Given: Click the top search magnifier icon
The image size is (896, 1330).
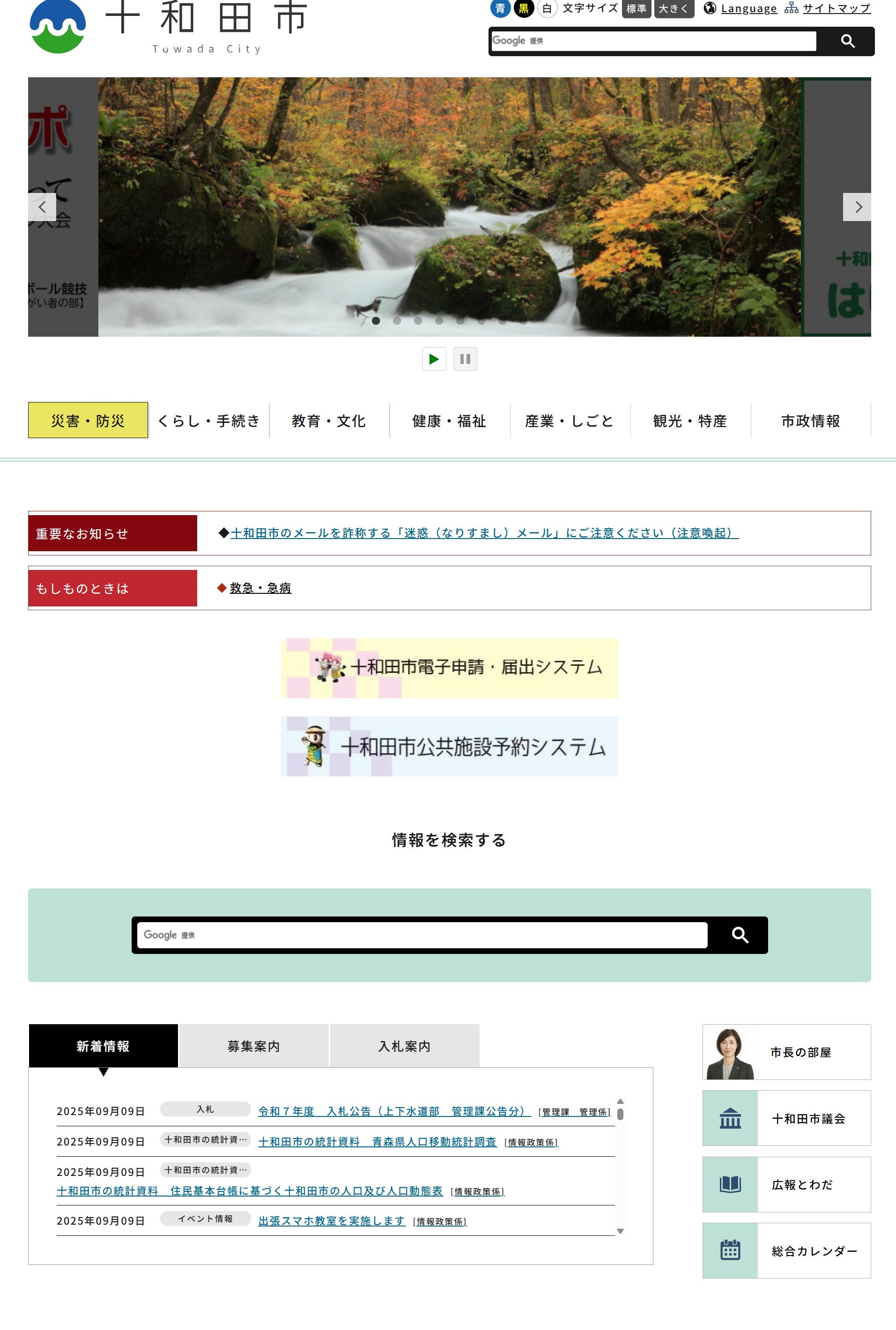Looking at the screenshot, I should pyautogui.click(x=847, y=41).
